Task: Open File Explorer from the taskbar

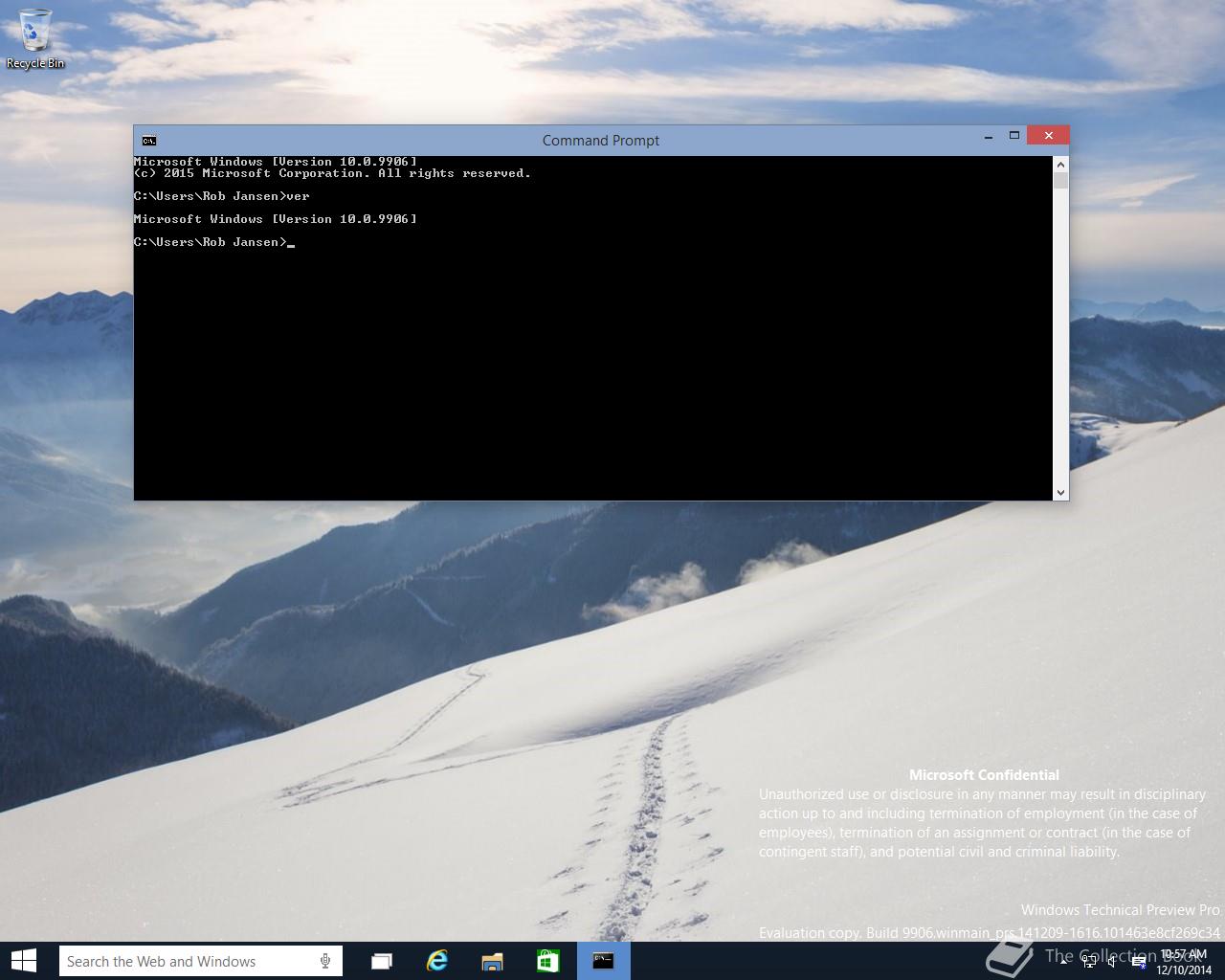Action: click(x=493, y=961)
